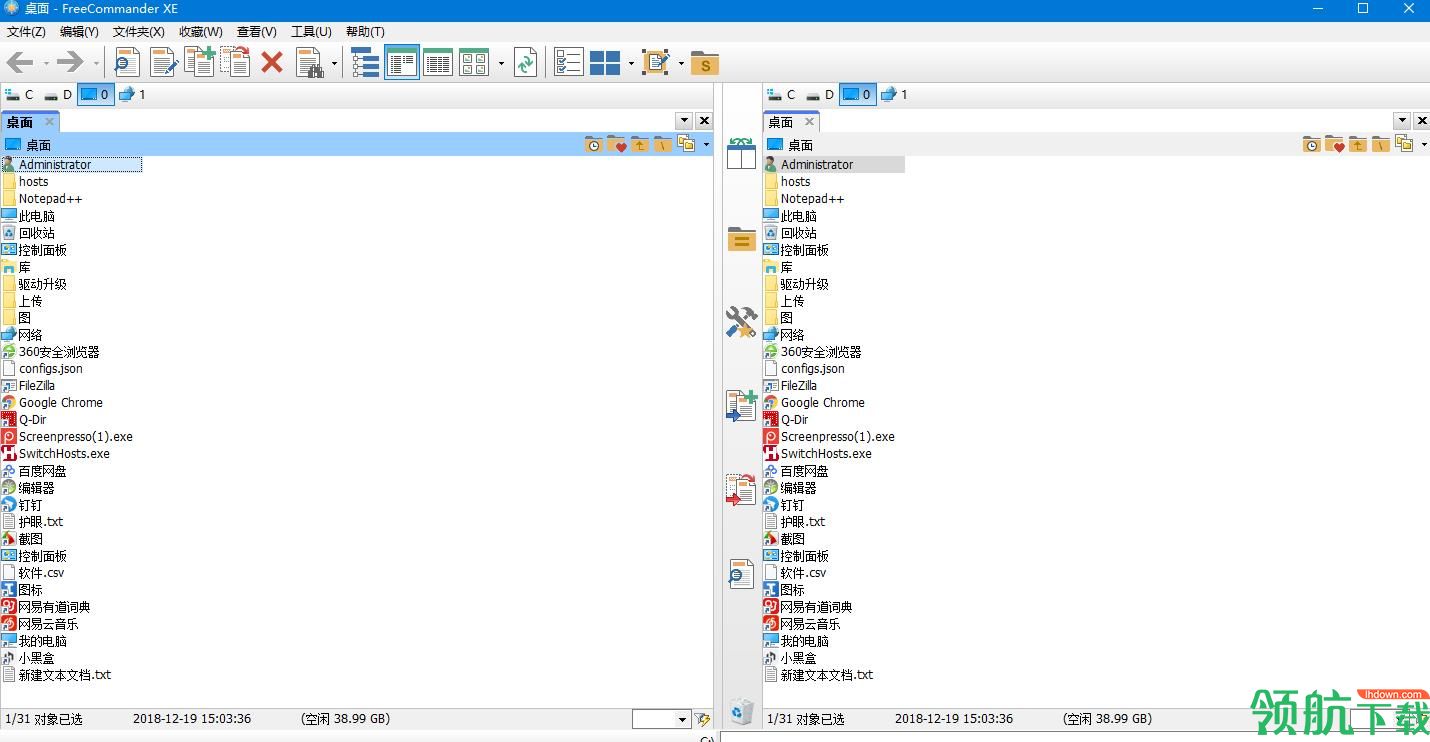Select the list view mode icon
1430x742 pixels.
click(402, 63)
